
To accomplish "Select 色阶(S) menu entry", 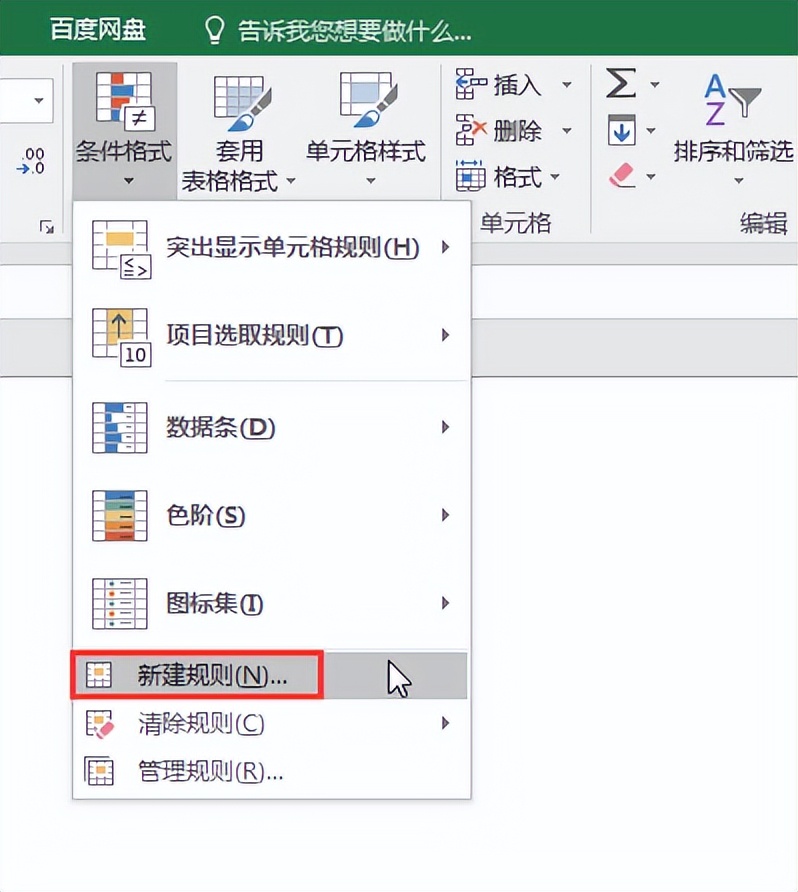I will tap(270, 515).
